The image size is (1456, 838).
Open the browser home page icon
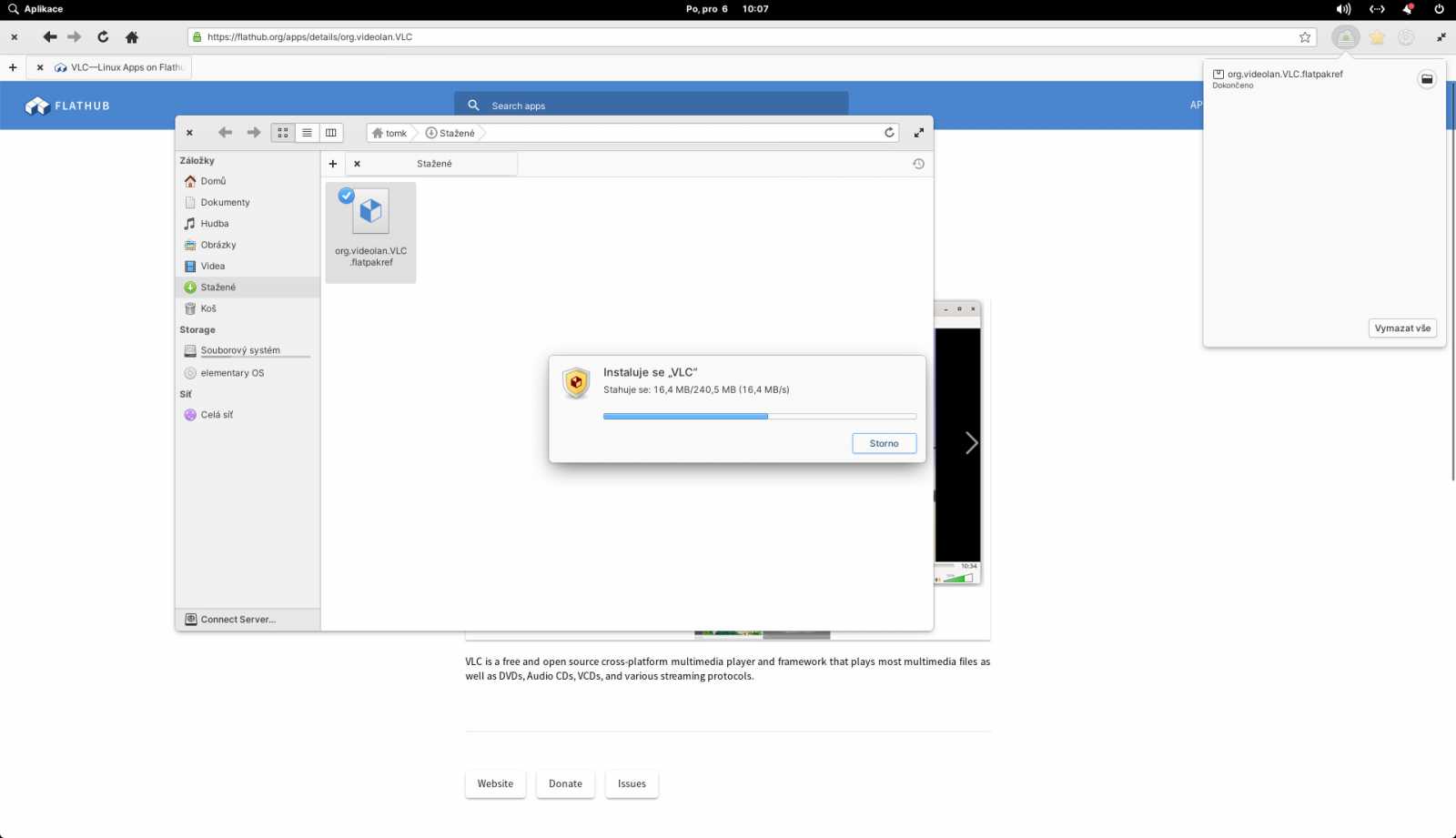132,37
